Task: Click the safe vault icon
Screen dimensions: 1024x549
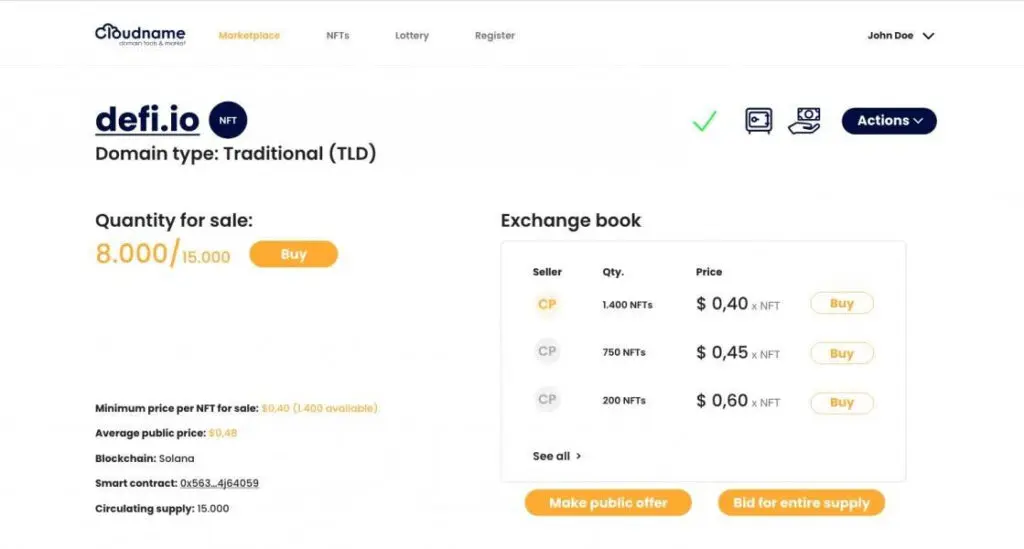Action: tap(759, 121)
